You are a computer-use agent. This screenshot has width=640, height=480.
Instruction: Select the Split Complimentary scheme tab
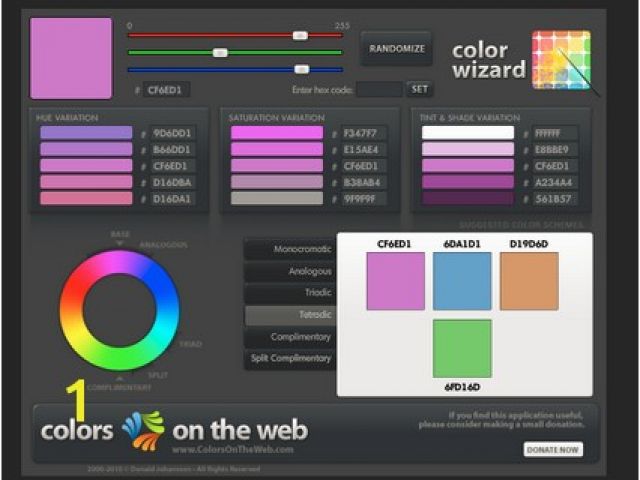click(x=291, y=358)
